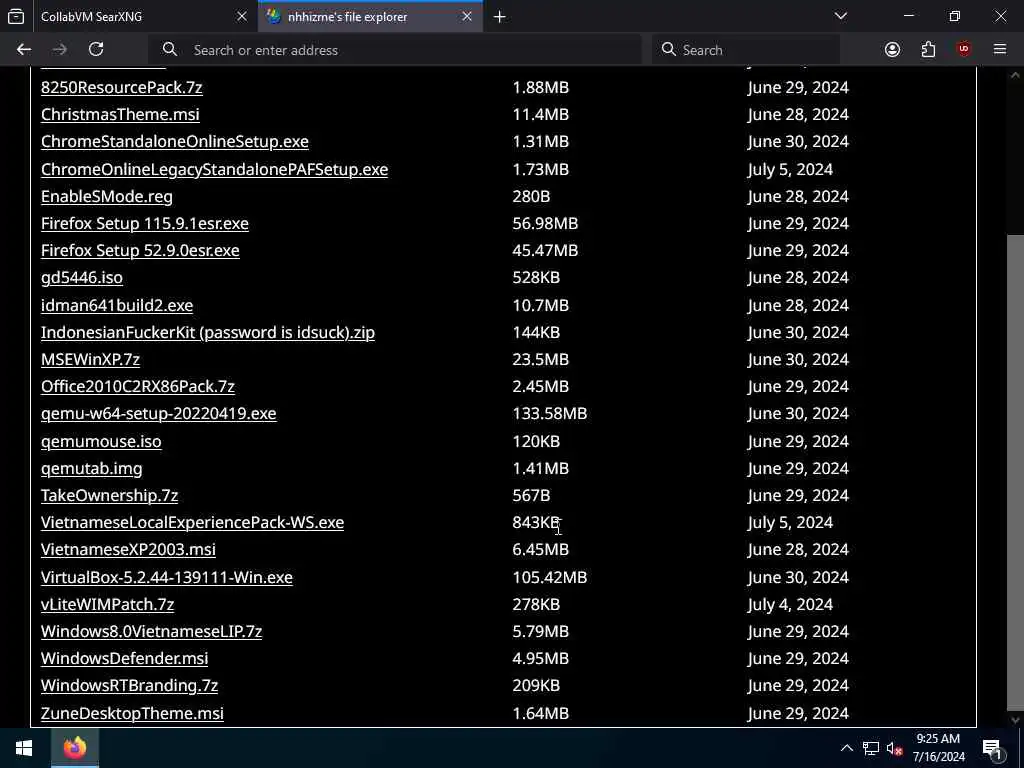Focus the Search or enter address bar
This screenshot has height=768, width=1024.
(x=395, y=50)
